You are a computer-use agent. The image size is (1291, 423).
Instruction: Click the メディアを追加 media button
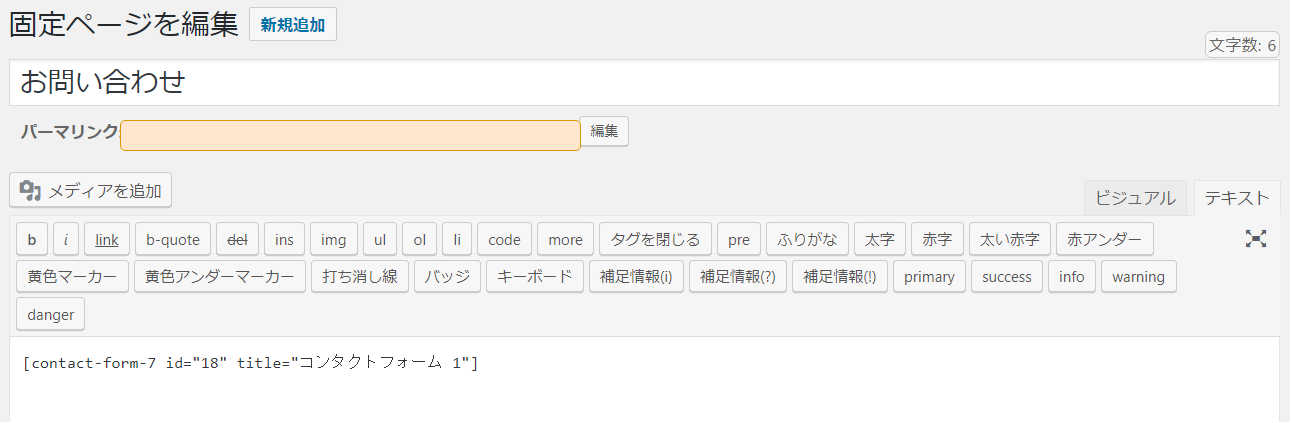(91, 190)
